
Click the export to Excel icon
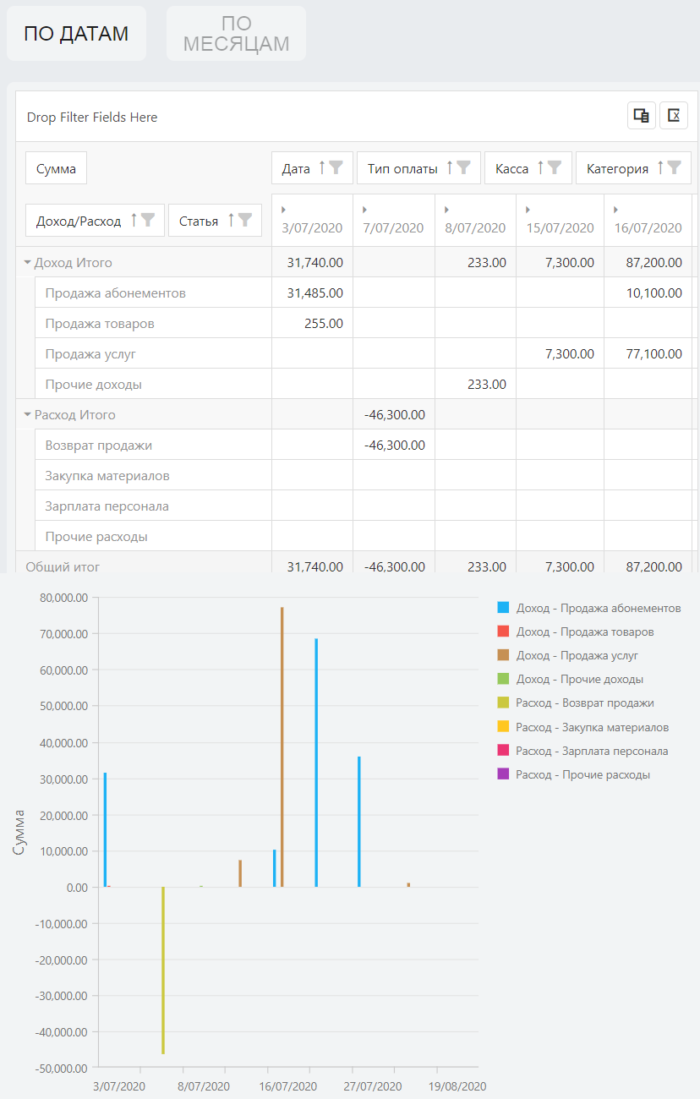click(673, 116)
